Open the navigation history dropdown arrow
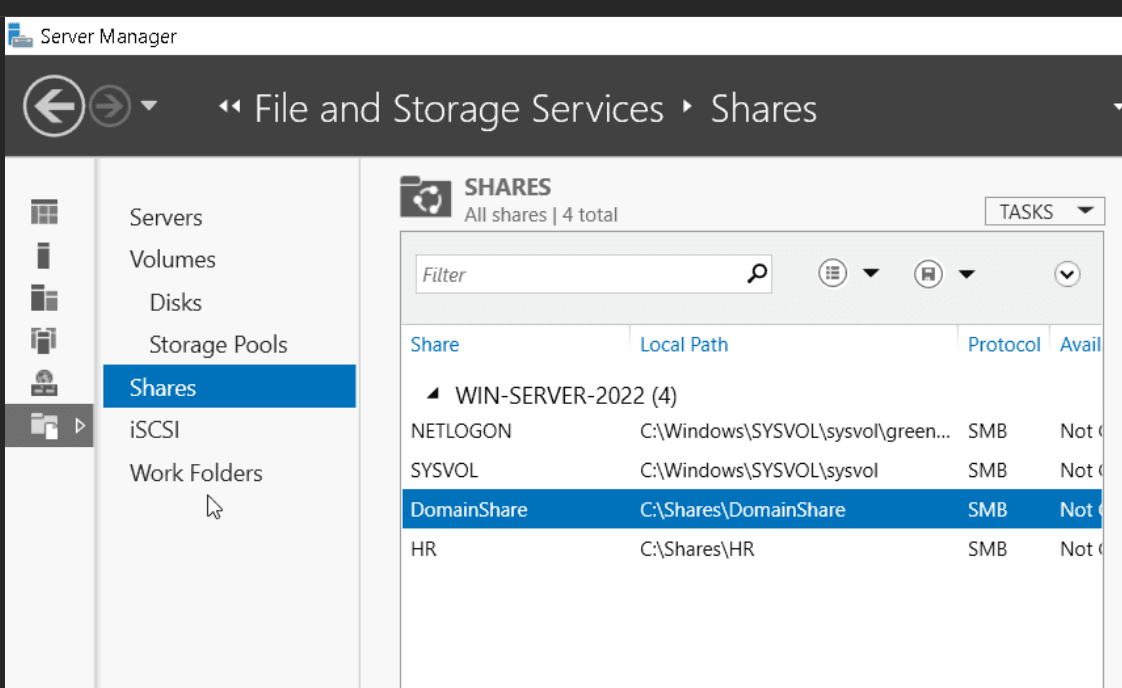The width and height of the screenshot is (1122, 688). coord(149,106)
